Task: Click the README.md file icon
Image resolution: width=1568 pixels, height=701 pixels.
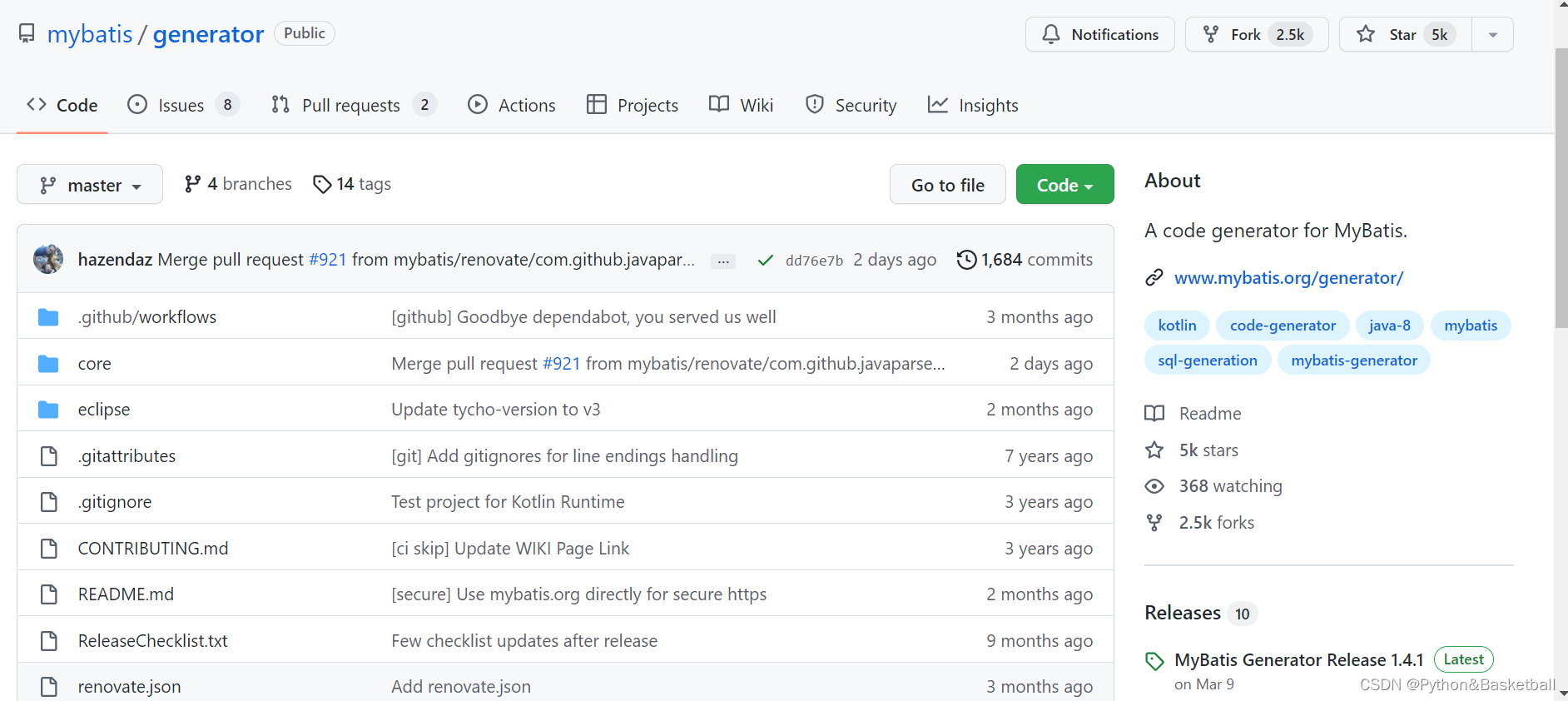Action: pyautogui.click(x=49, y=594)
